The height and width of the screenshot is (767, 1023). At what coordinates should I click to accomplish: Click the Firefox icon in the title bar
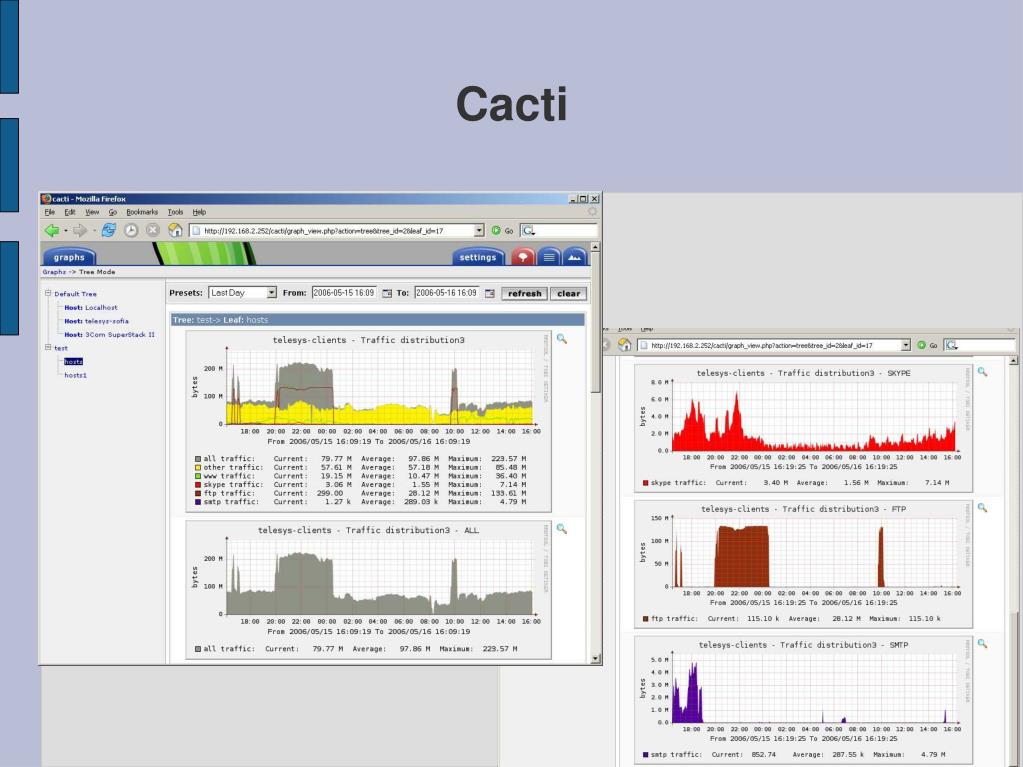pos(46,199)
